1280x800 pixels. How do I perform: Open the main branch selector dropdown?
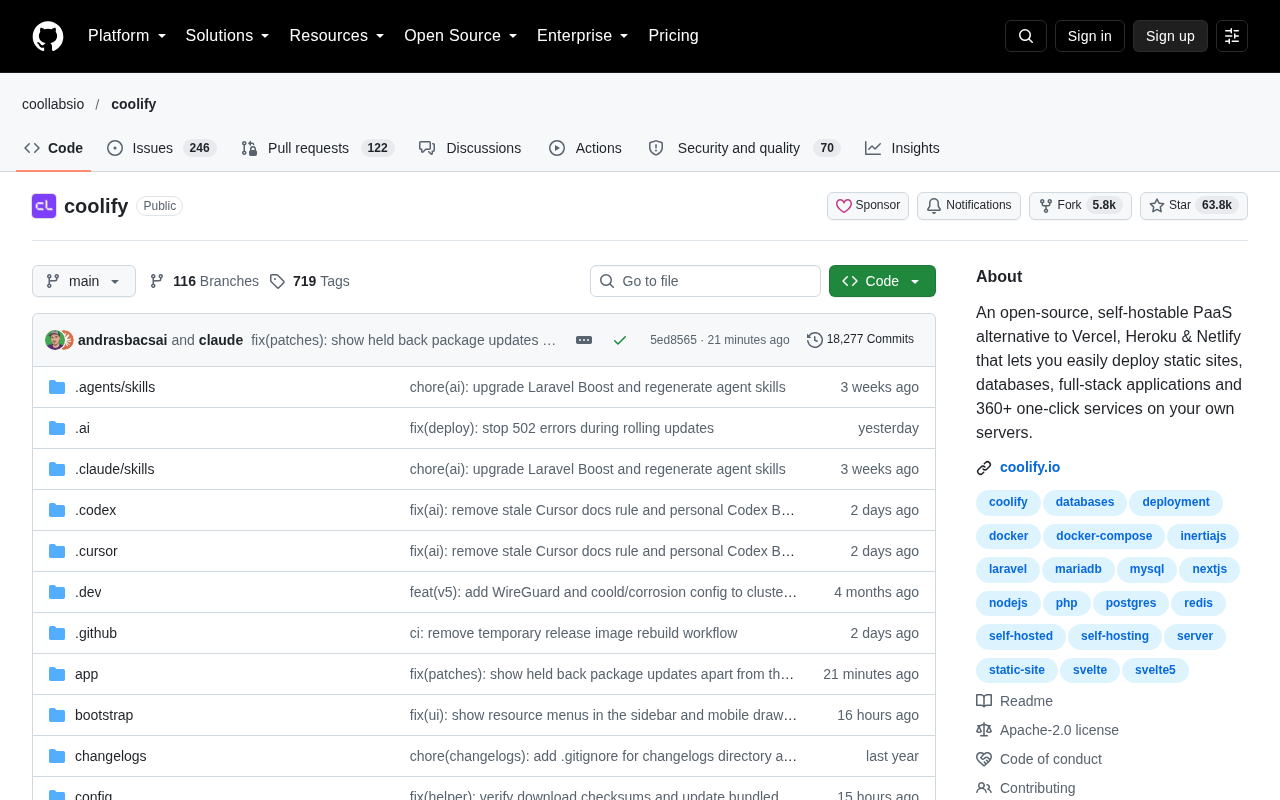84,281
